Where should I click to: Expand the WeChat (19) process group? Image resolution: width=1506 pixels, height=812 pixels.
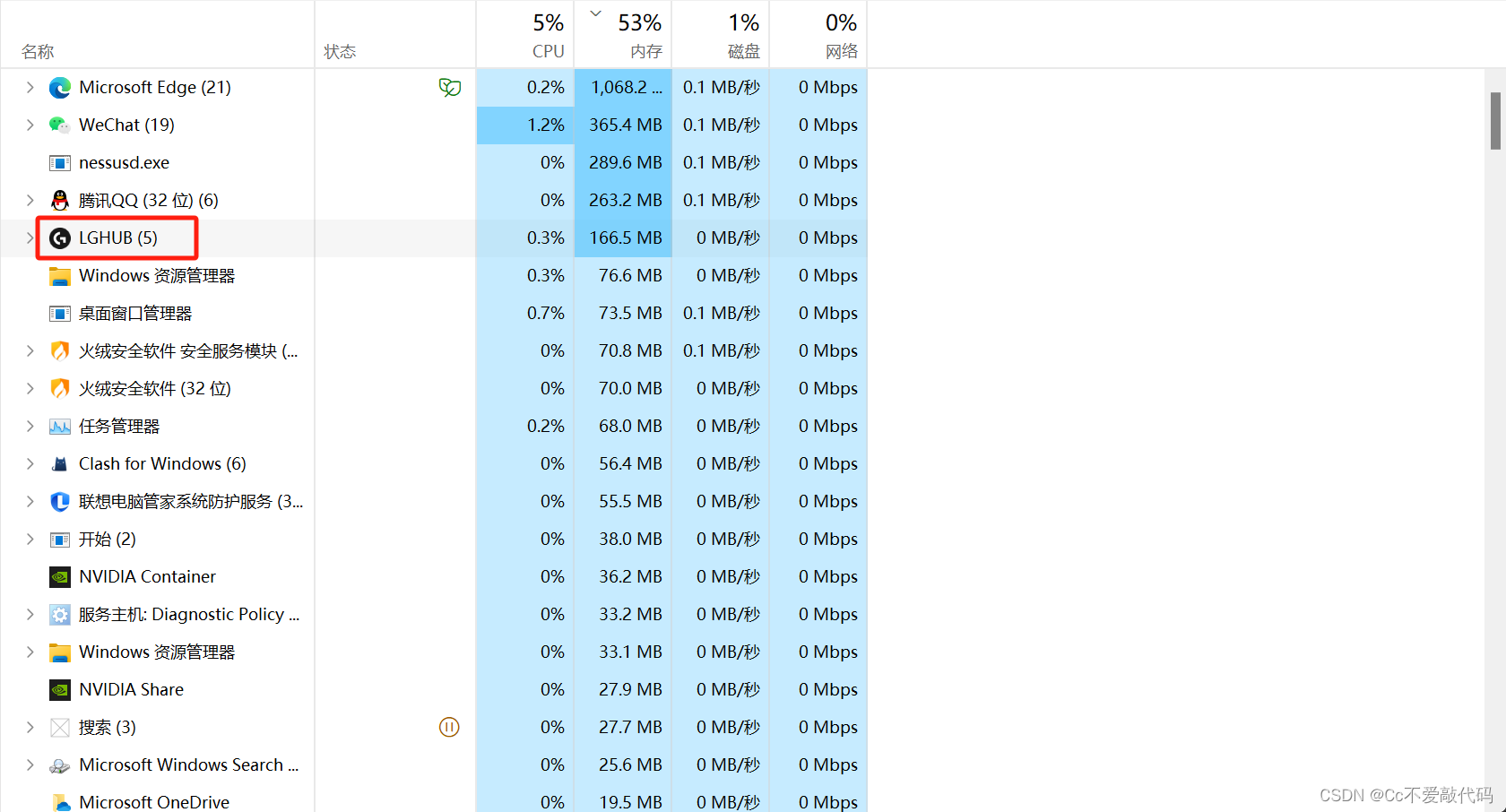click(30, 125)
